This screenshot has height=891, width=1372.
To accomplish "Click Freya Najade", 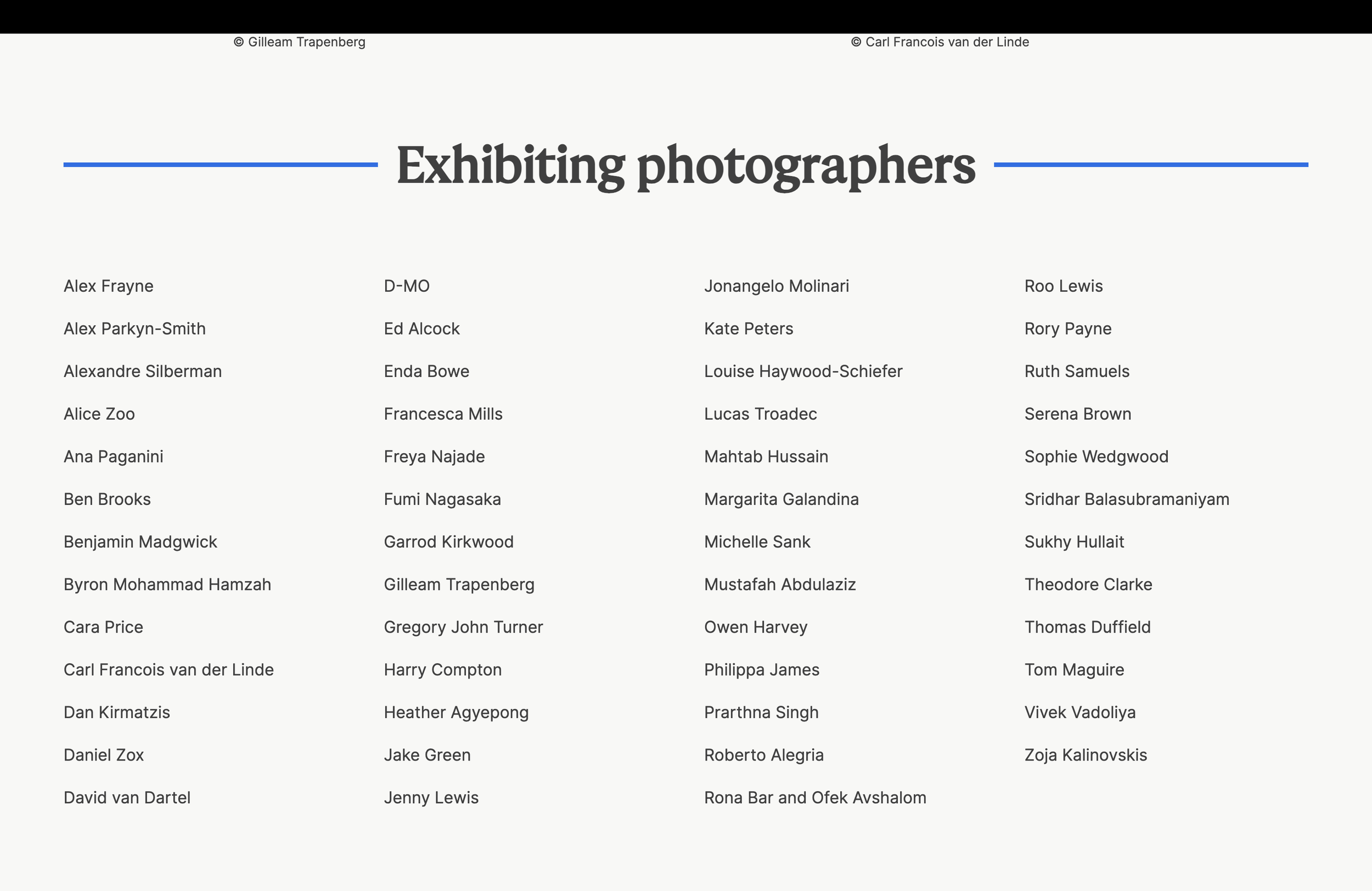I will [434, 457].
